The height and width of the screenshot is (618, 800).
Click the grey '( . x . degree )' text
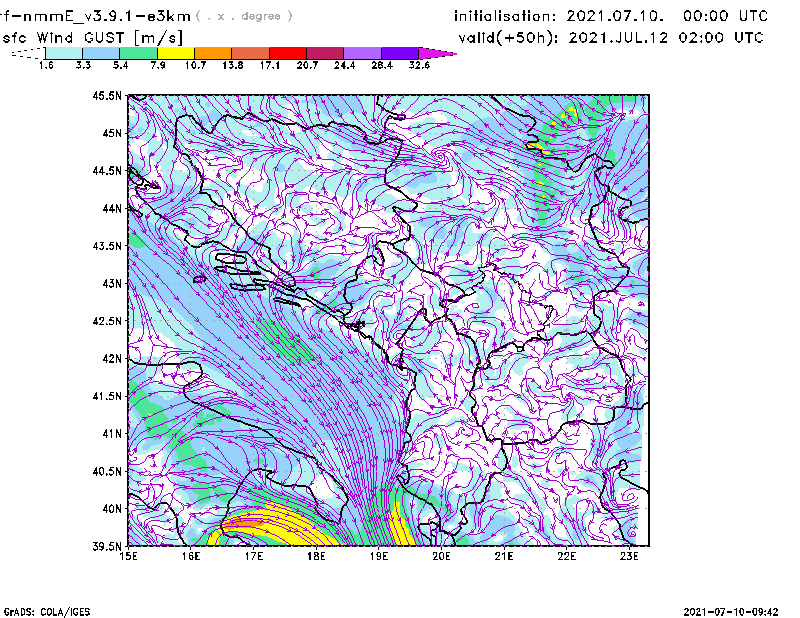[x=244, y=16]
